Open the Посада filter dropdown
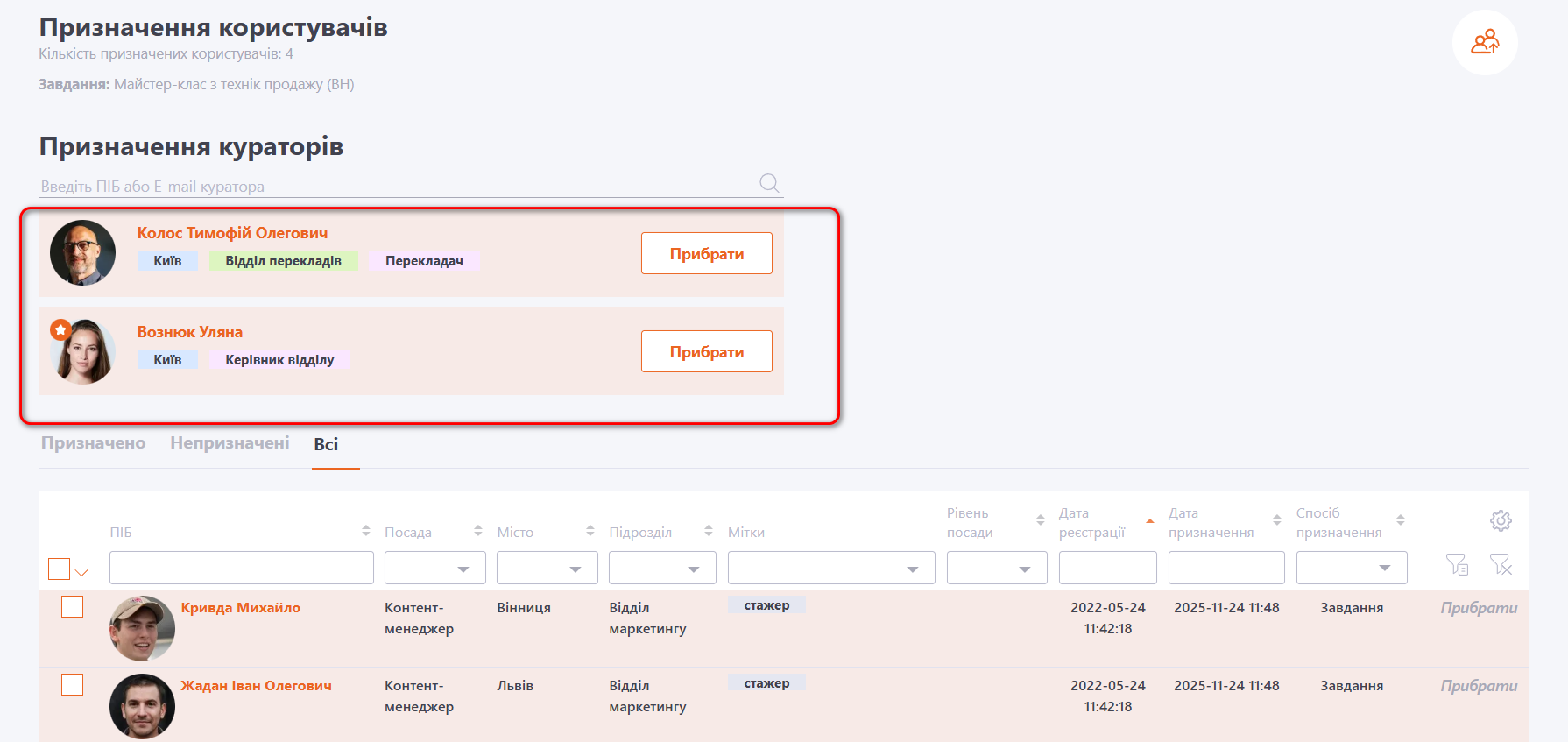The height and width of the screenshot is (742, 1568). click(435, 568)
